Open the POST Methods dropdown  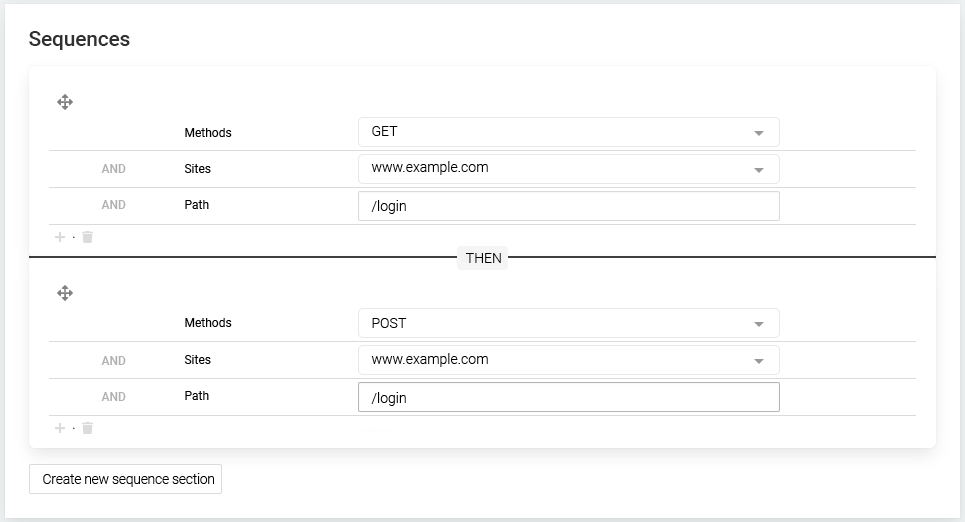(569, 323)
